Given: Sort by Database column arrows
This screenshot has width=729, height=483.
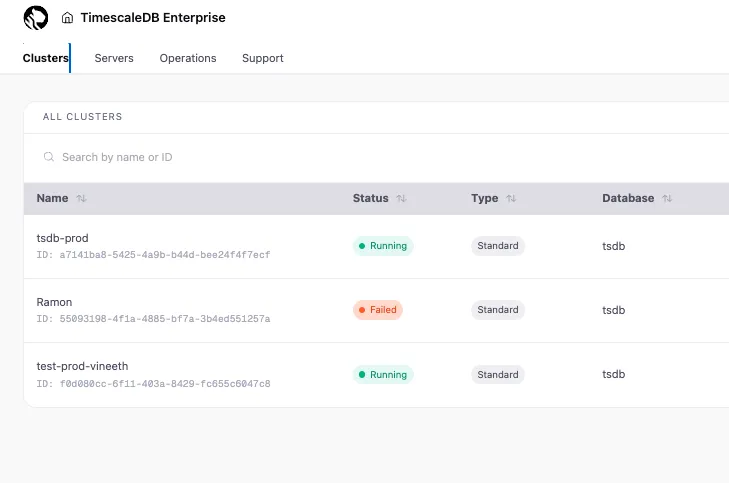Looking at the screenshot, I should tap(667, 198).
